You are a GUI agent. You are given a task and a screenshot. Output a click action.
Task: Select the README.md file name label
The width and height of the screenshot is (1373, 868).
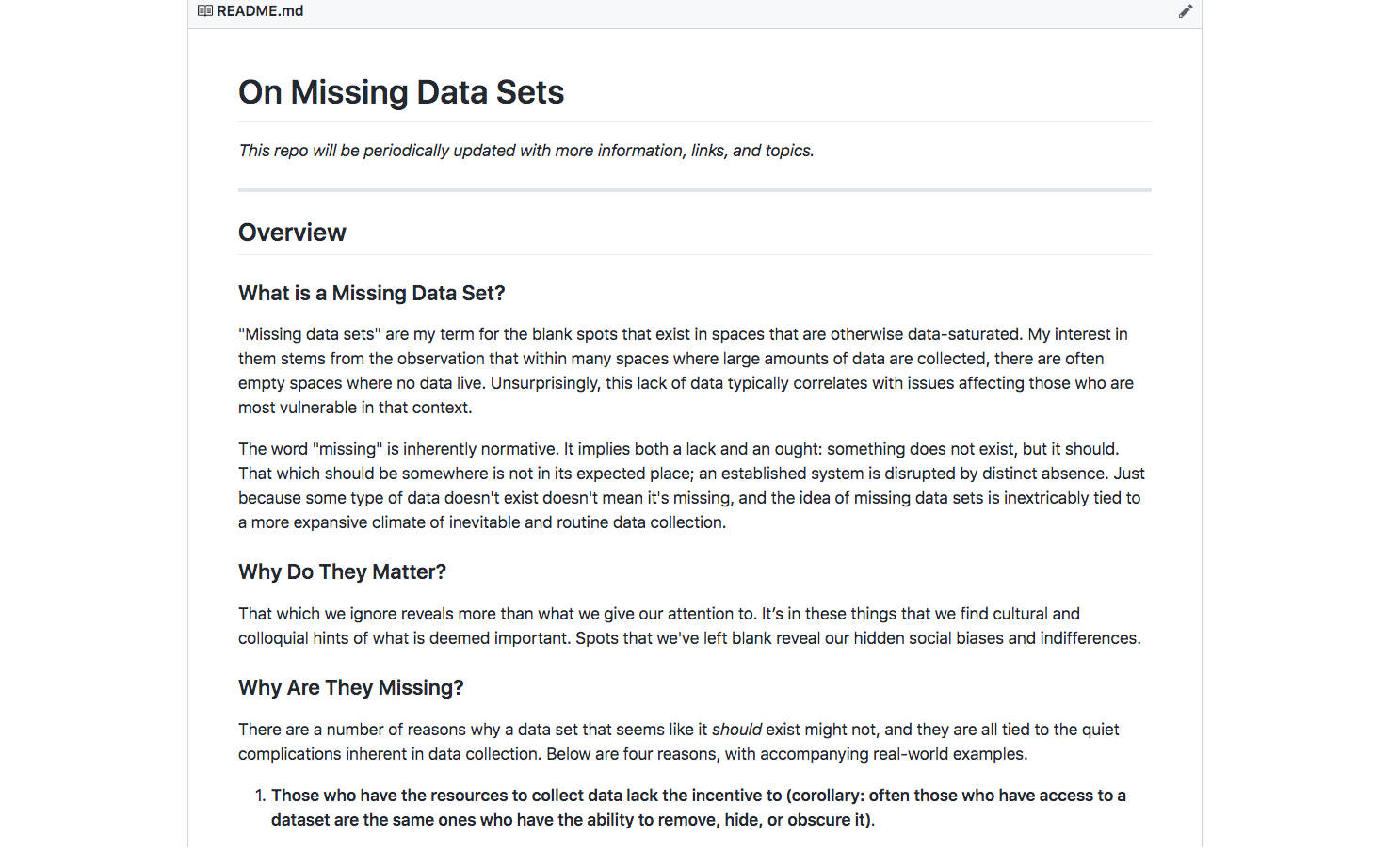[260, 11]
